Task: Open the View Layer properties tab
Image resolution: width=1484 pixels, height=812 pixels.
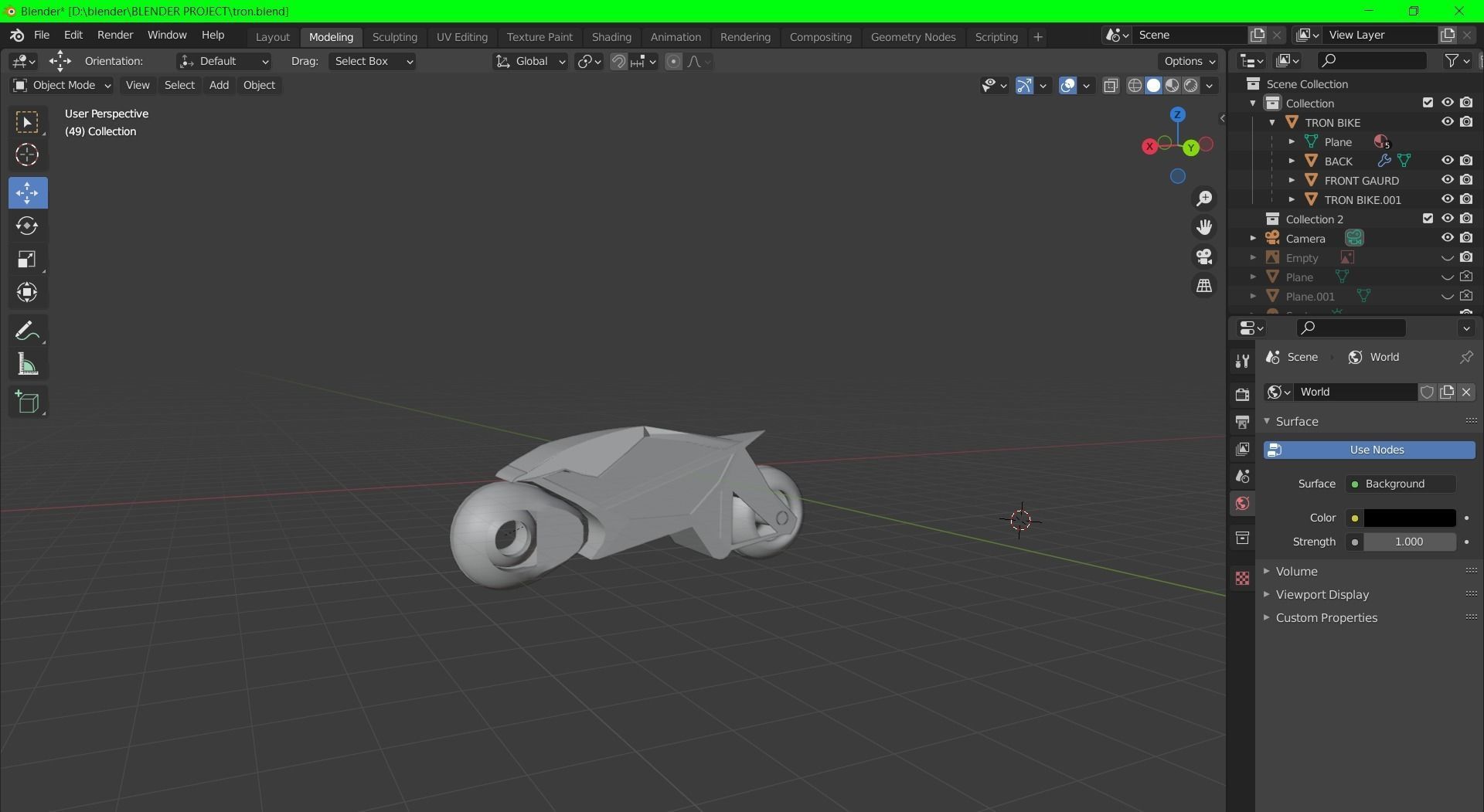Action: 1242,449
